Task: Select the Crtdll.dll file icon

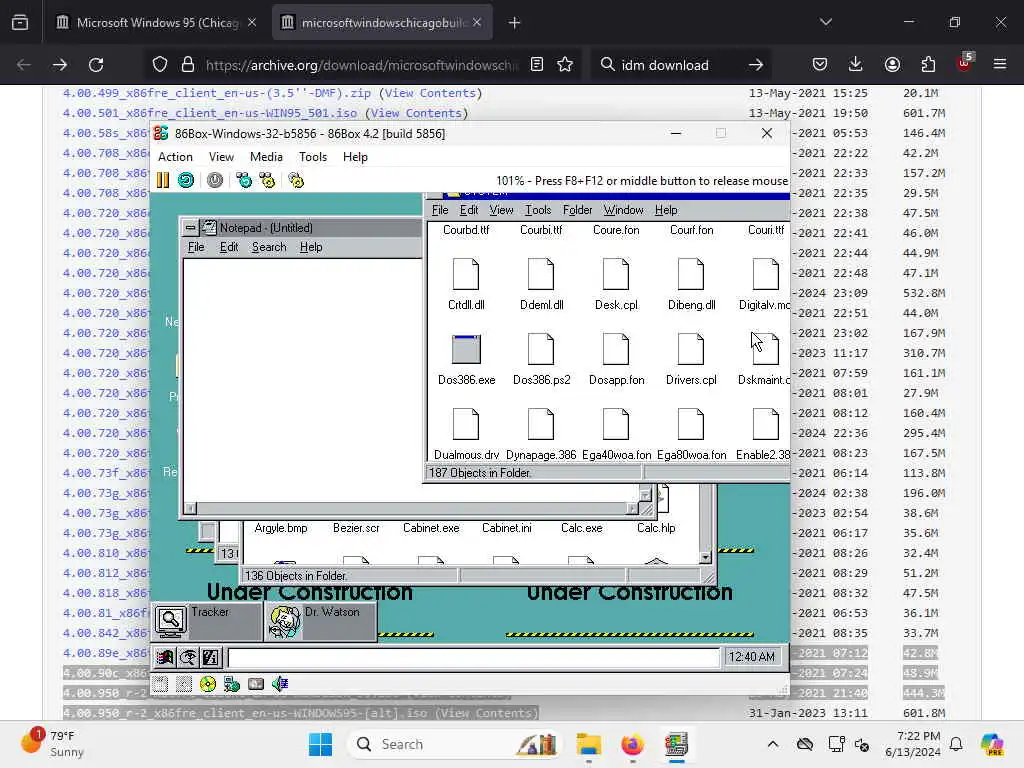Action: coord(466,274)
